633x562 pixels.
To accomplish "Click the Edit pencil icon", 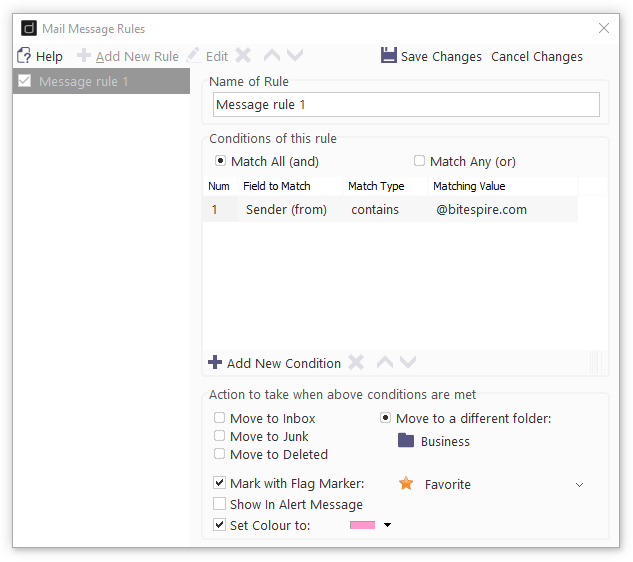I will point(193,55).
